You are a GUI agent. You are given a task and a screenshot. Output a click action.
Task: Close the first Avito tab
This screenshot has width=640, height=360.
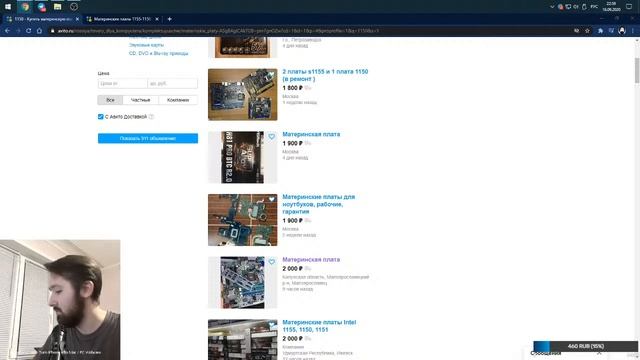coord(77,19)
